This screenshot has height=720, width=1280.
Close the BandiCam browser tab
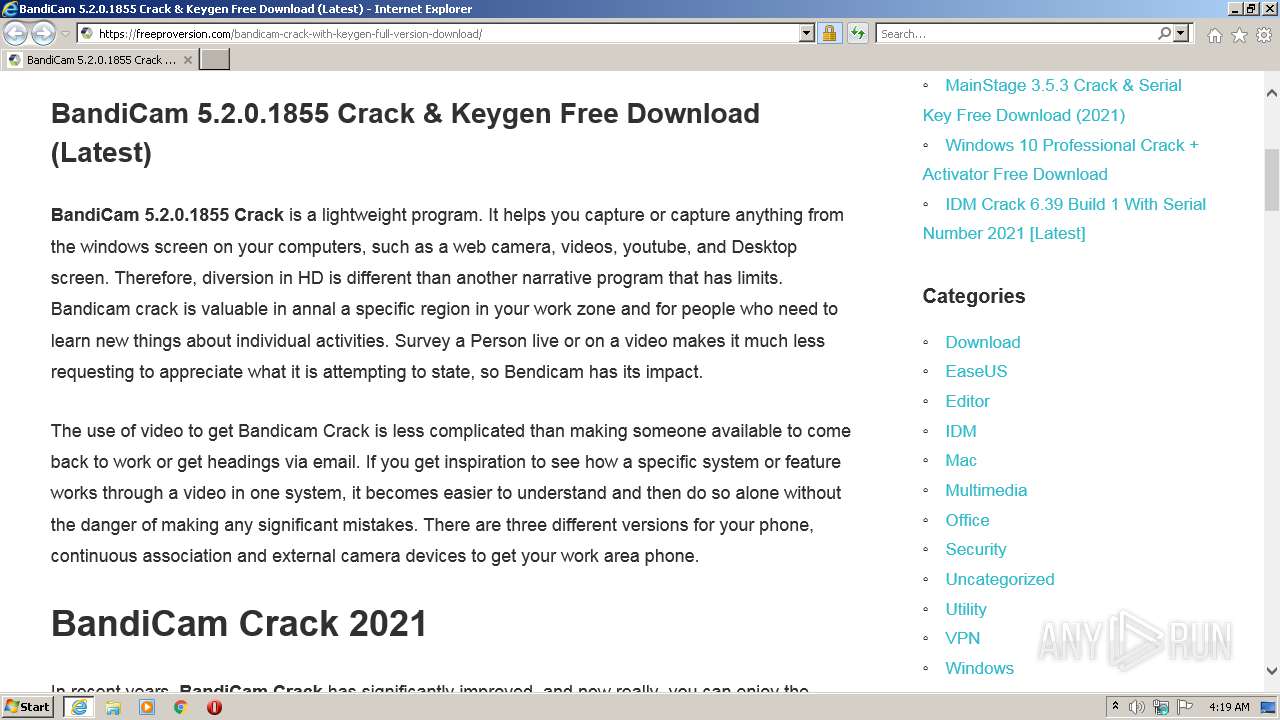[x=188, y=60]
